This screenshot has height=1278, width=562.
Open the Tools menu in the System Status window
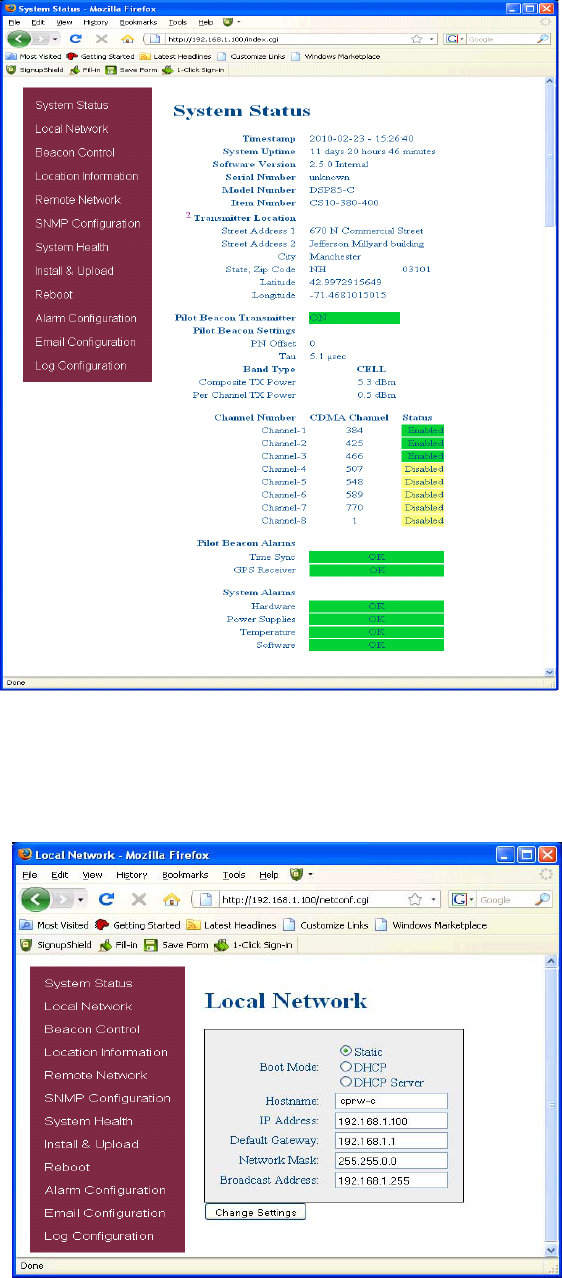(x=178, y=21)
